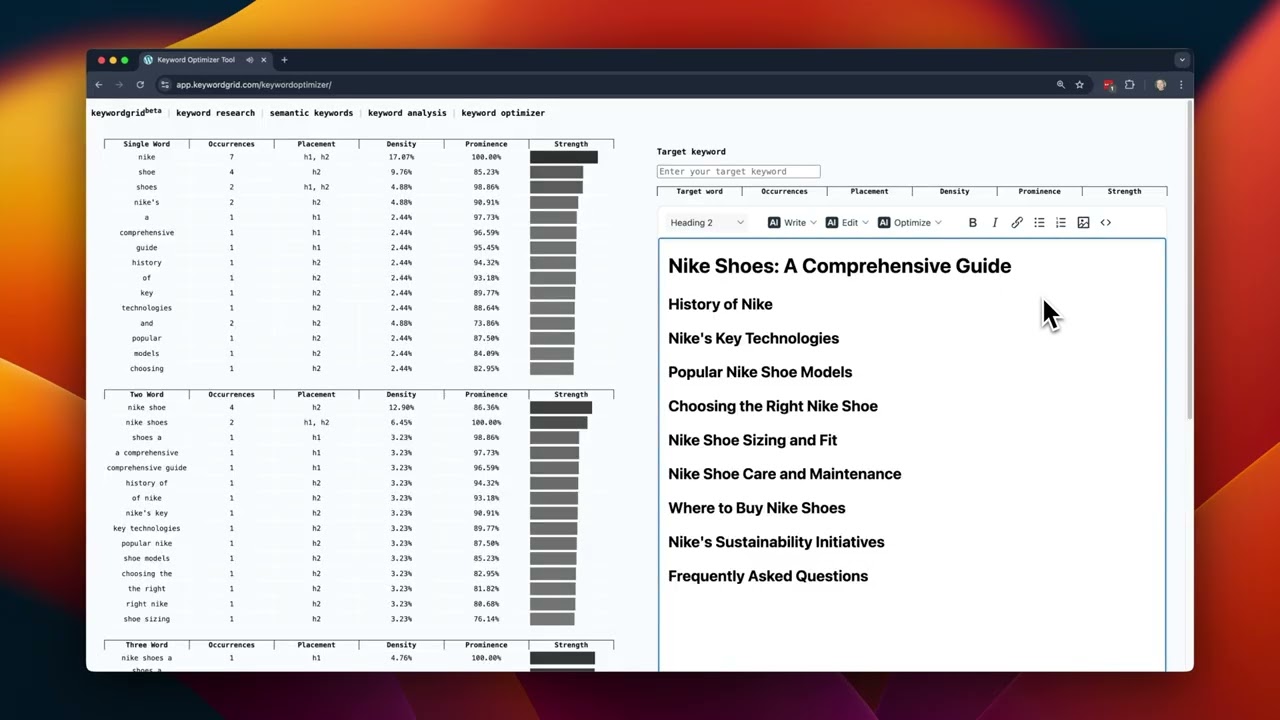Click the Target word column header
The width and height of the screenshot is (1280, 720).
699,191
